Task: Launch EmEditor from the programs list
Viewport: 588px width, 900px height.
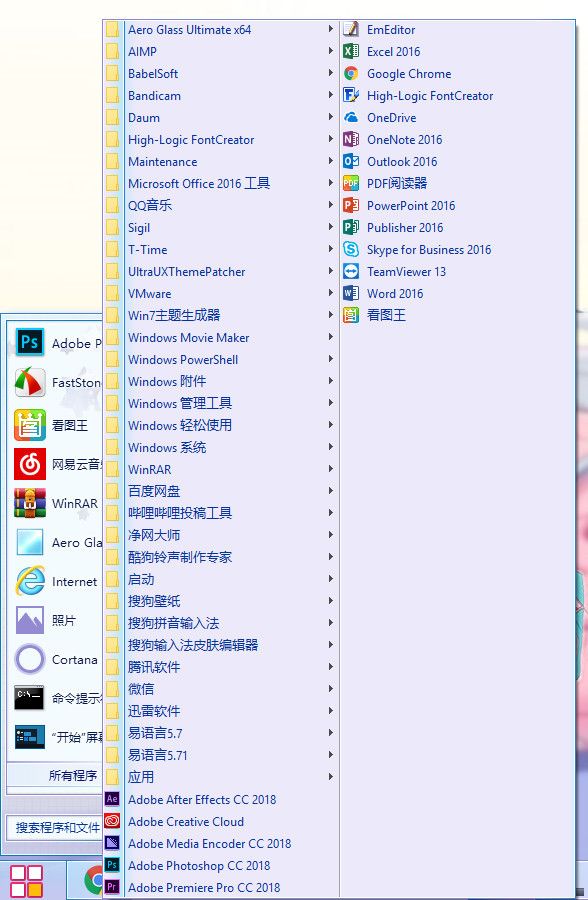Action: tap(457, 29)
